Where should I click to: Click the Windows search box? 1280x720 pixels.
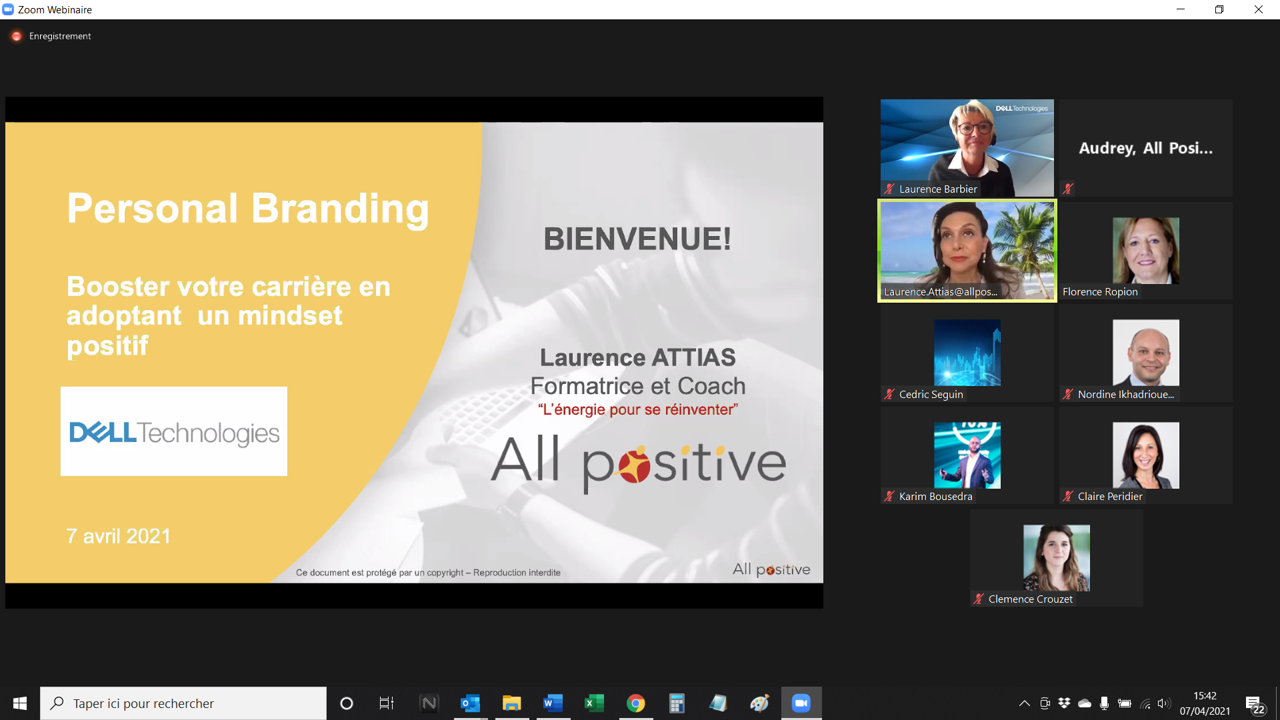pyautogui.click(x=184, y=703)
